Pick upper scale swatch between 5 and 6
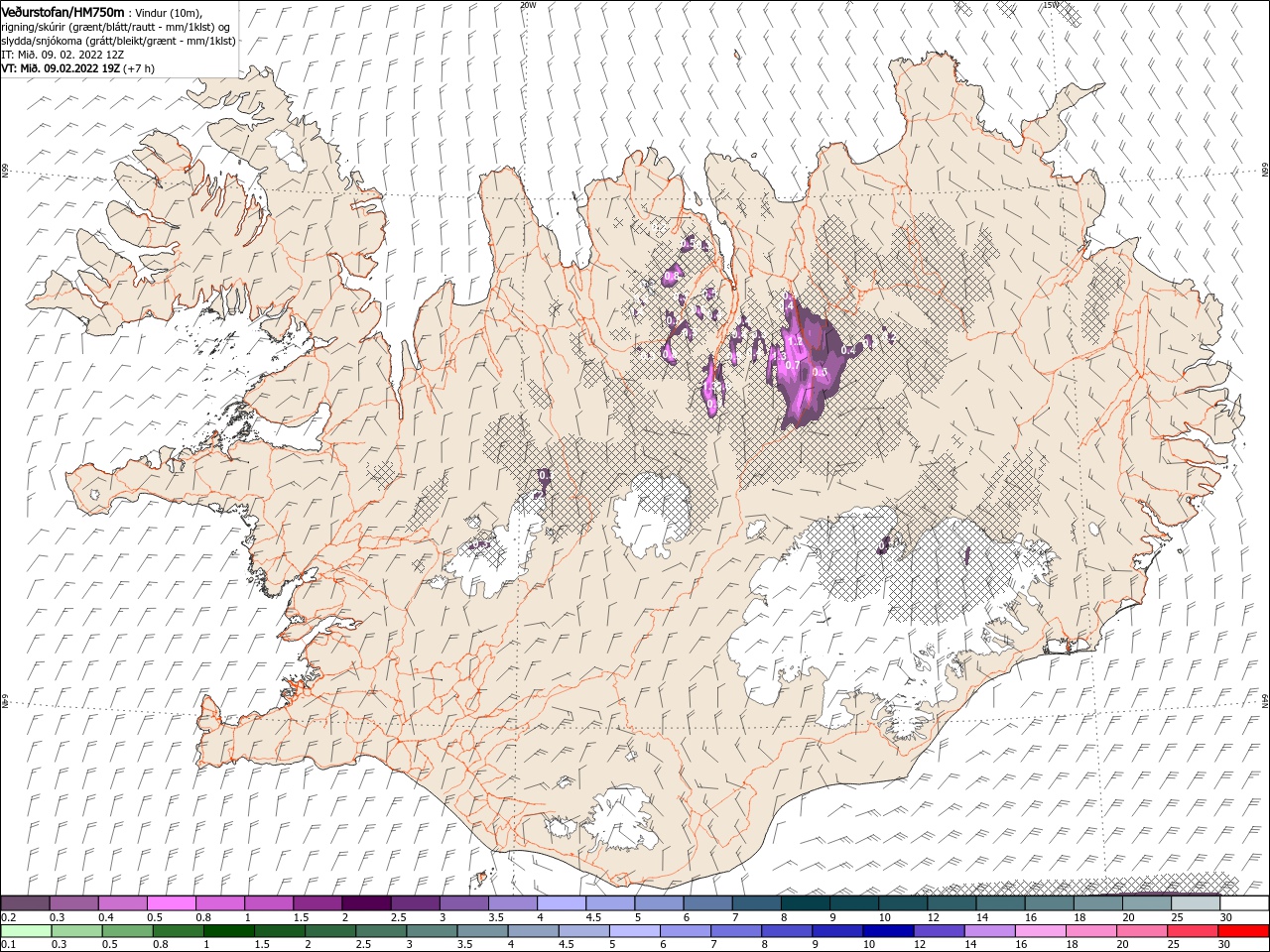 click(x=659, y=903)
